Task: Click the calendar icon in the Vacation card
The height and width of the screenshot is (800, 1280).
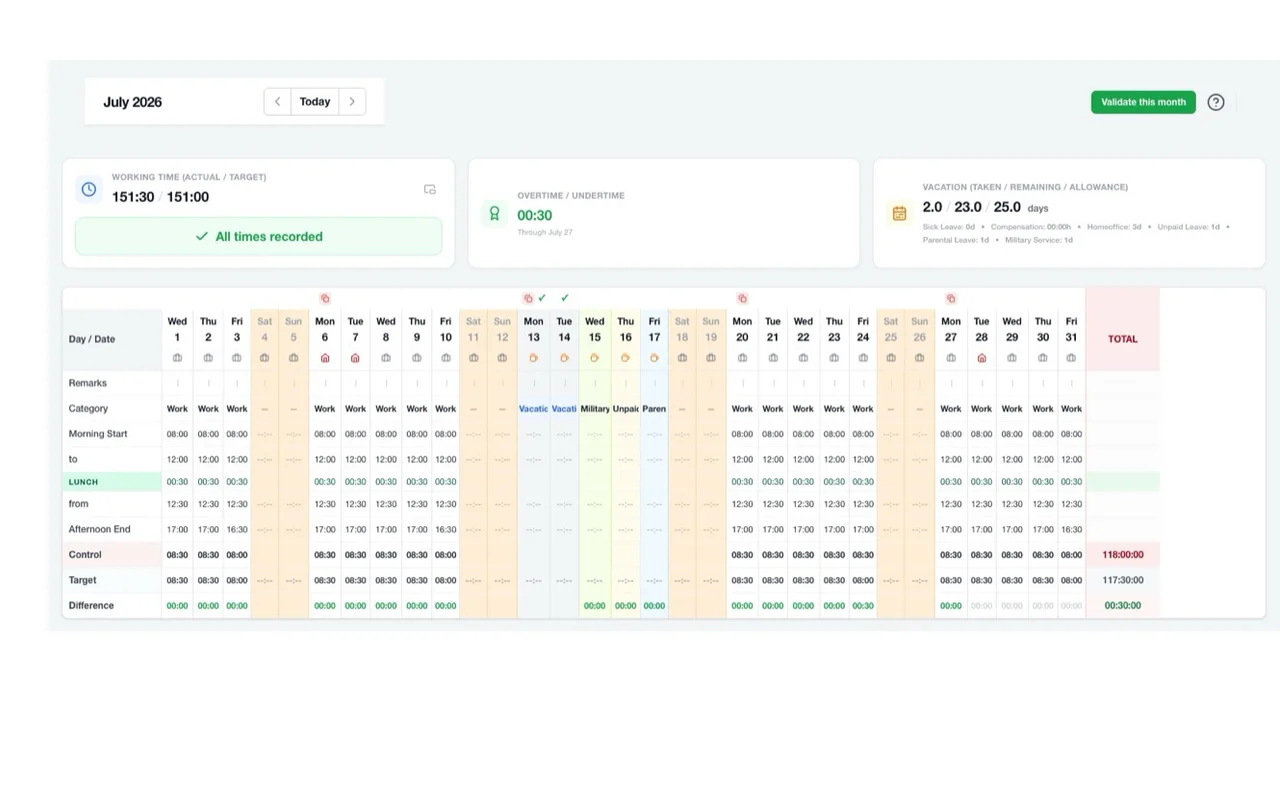Action: click(x=899, y=213)
